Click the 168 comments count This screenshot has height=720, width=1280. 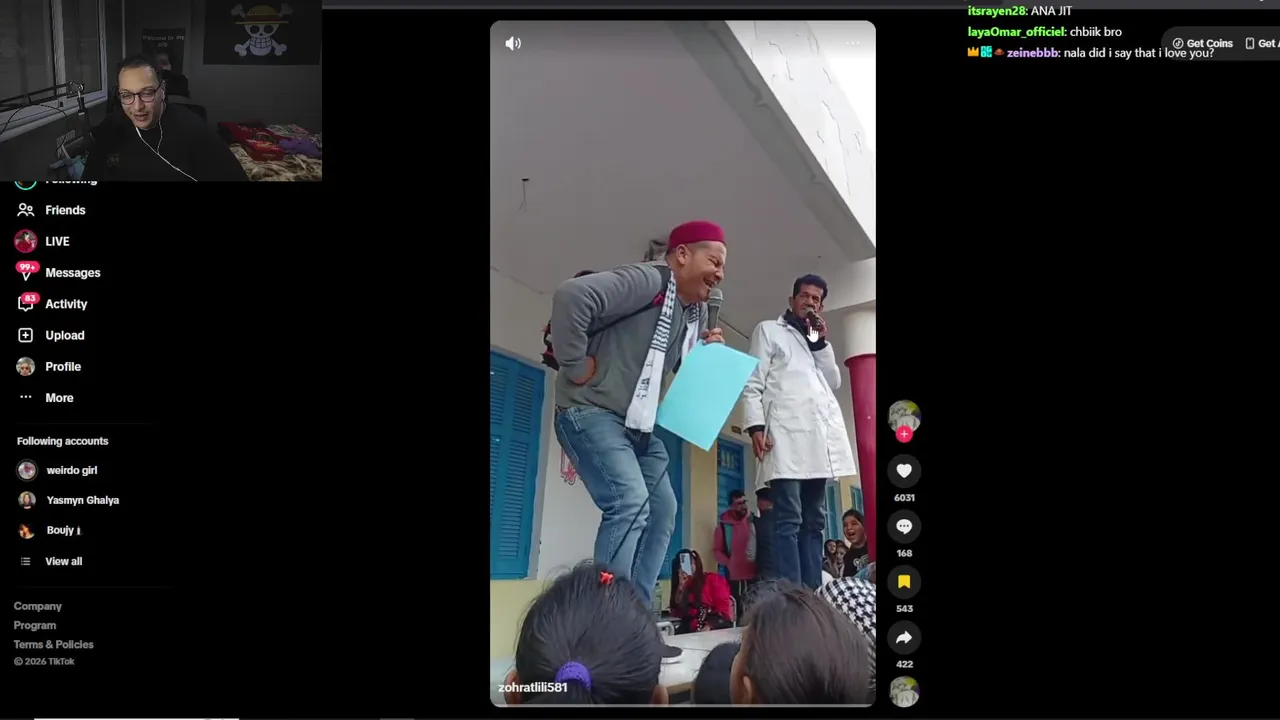point(904,553)
